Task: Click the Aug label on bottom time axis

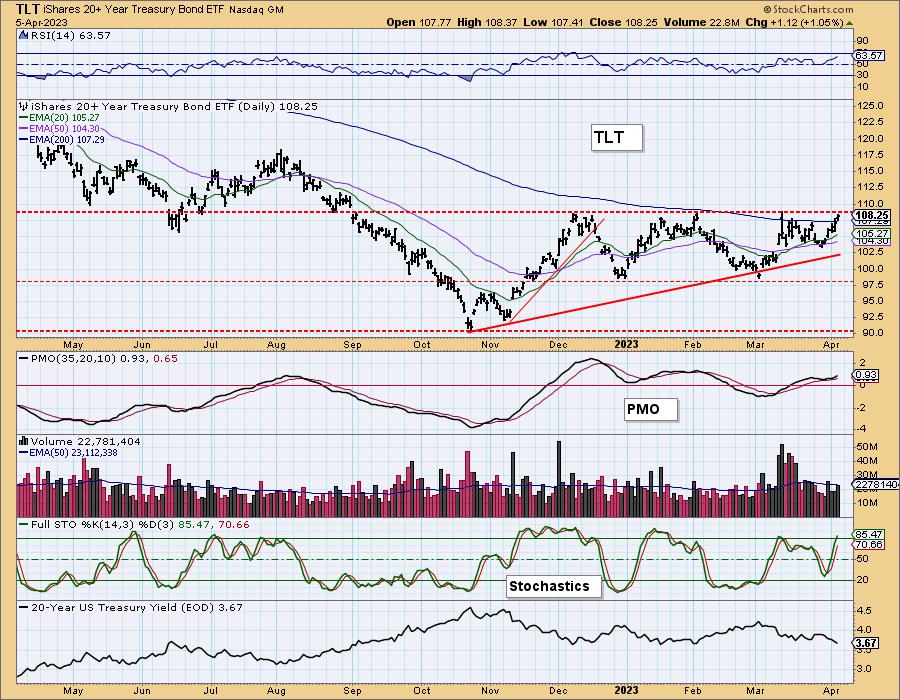Action: pos(276,690)
